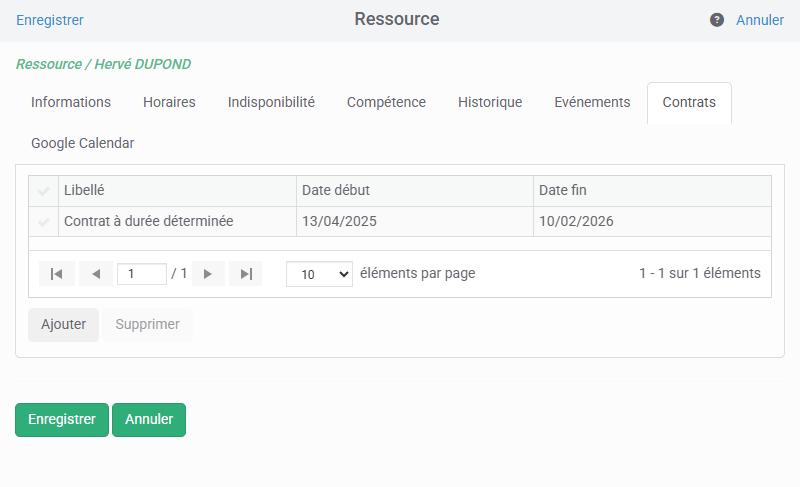
Task: Focus the page number input field
Action: click(x=142, y=274)
